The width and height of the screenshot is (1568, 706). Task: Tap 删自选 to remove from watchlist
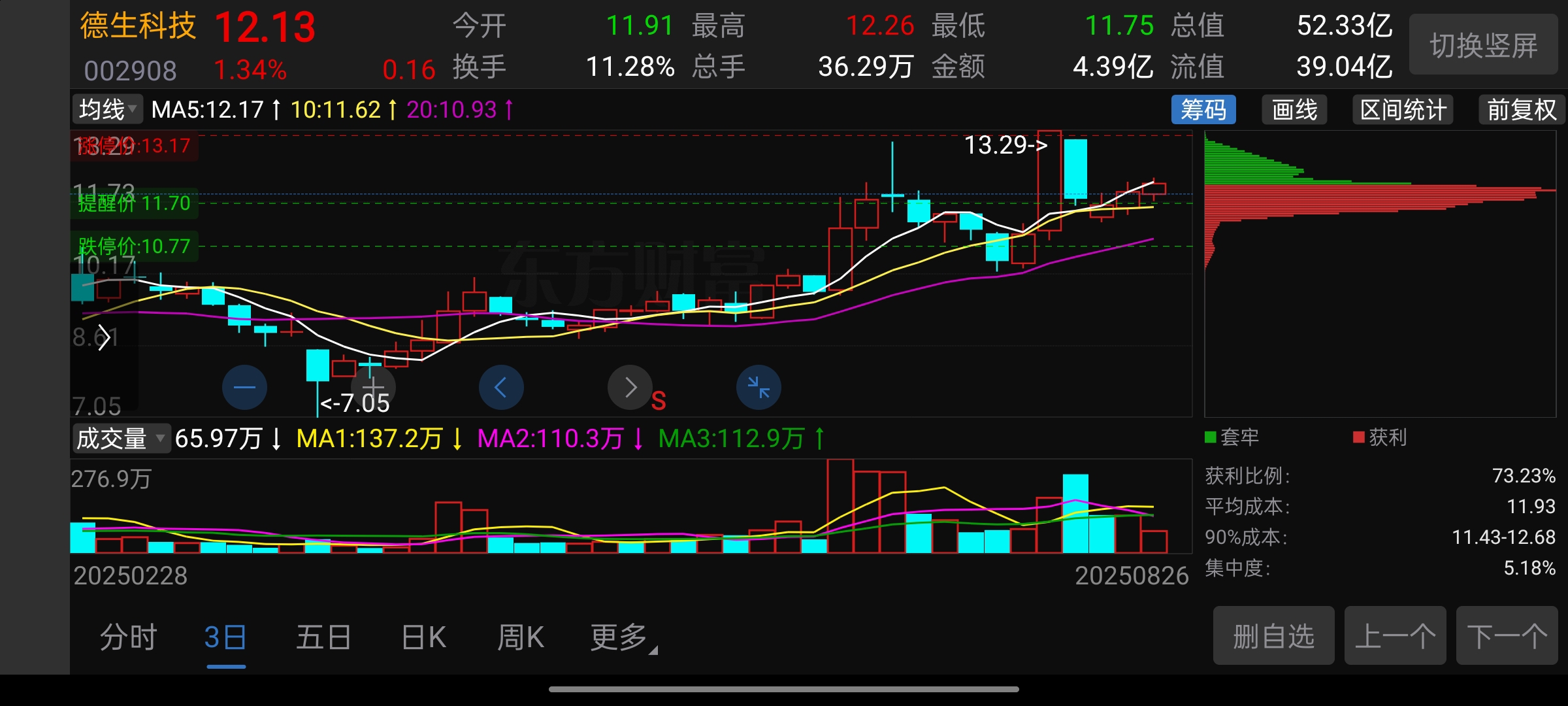1273,636
